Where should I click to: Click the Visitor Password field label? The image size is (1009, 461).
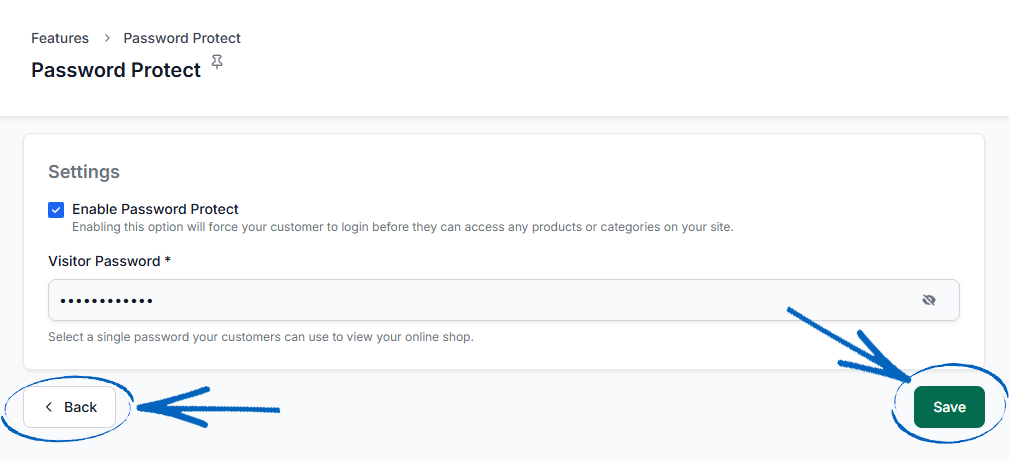tap(104, 261)
